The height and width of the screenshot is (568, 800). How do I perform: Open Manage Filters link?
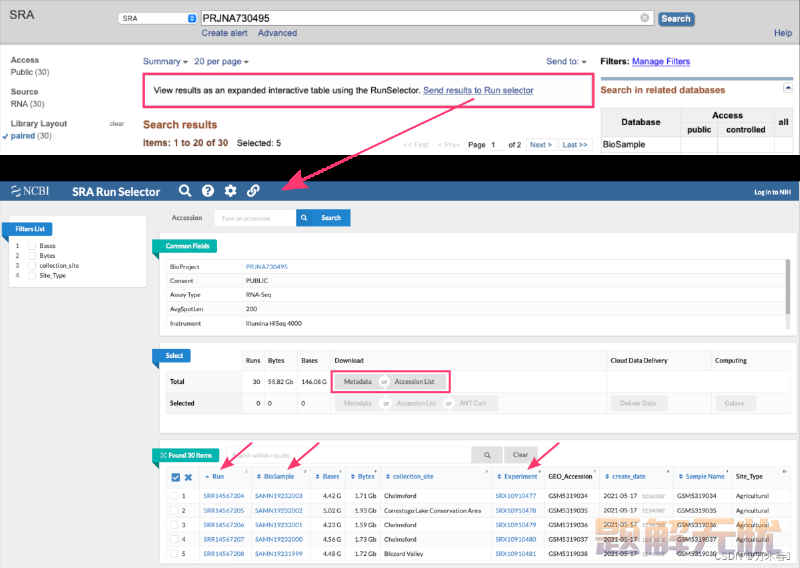(661, 61)
